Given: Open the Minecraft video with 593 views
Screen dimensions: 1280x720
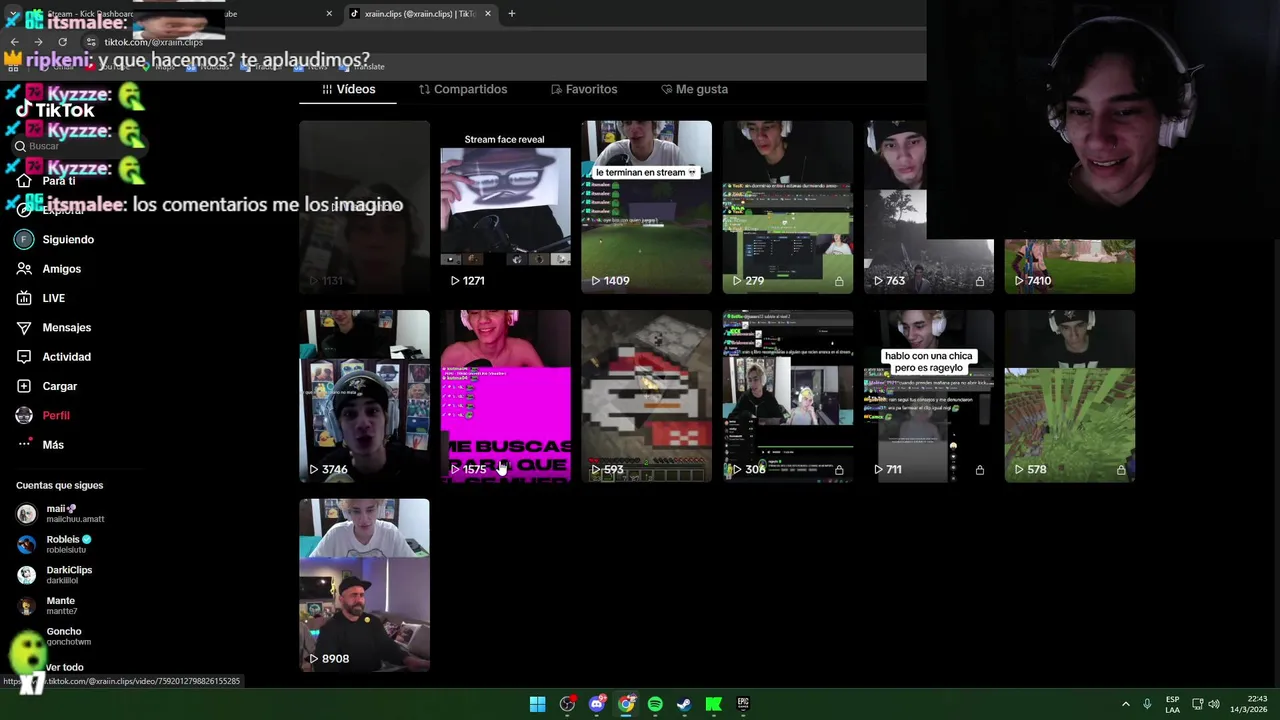Looking at the screenshot, I should coord(646,396).
